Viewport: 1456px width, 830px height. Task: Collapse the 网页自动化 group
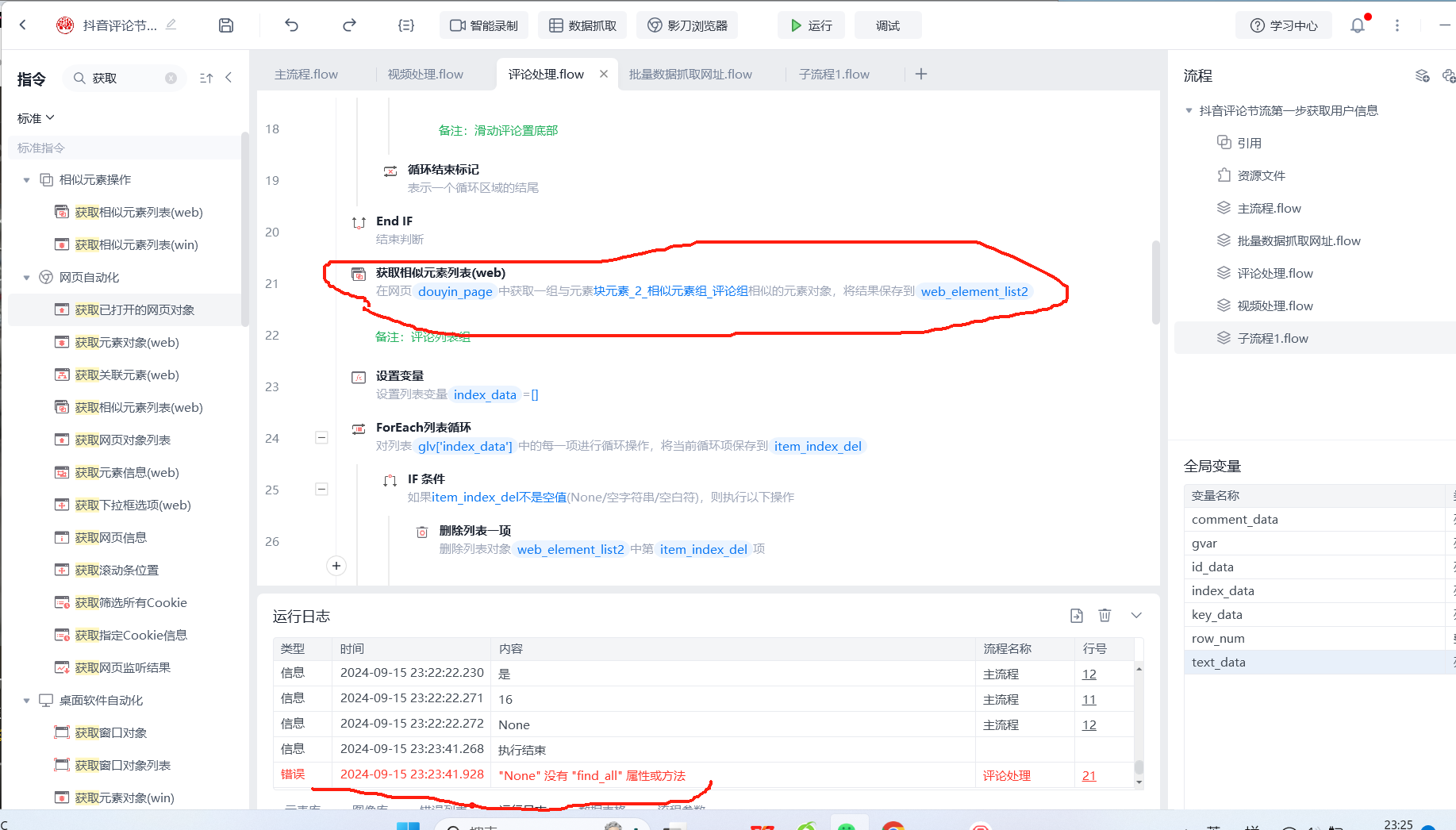tap(26, 278)
